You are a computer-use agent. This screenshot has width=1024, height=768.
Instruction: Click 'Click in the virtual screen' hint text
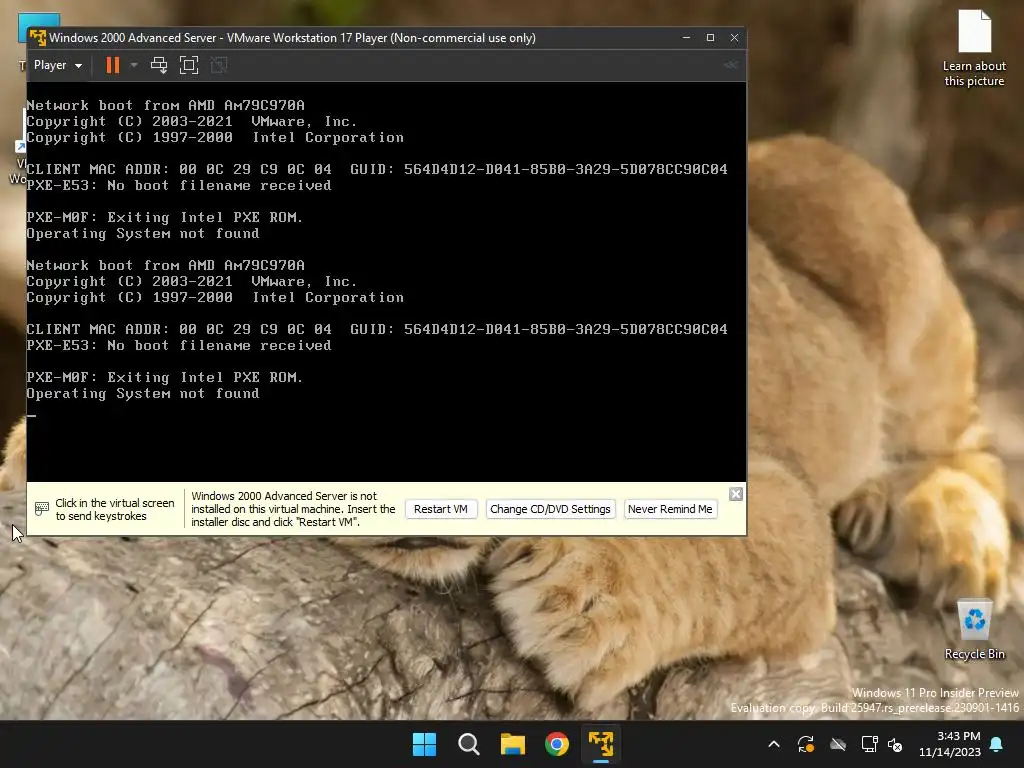[114, 509]
